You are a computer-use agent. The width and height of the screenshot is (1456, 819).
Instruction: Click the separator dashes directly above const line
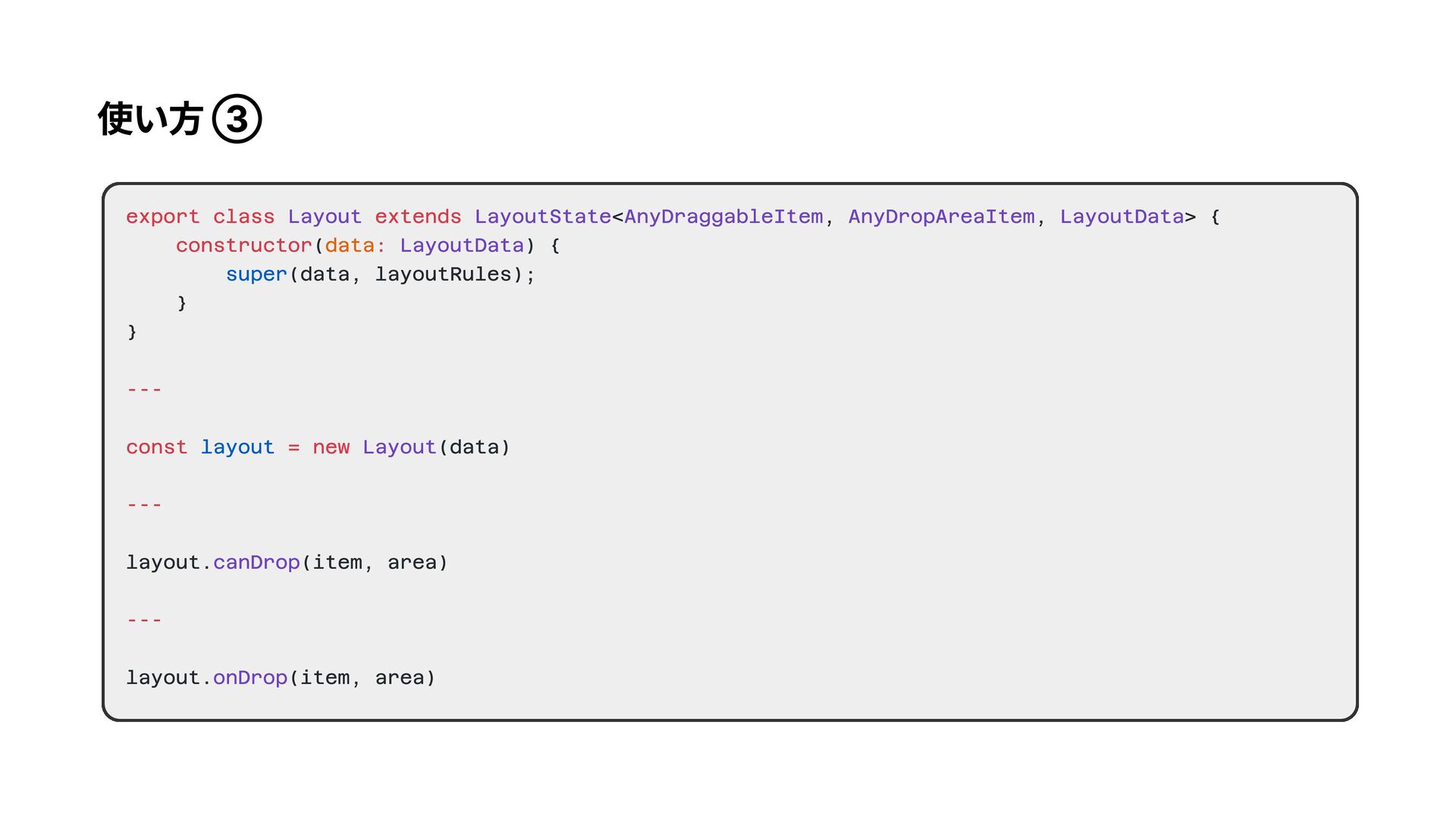(144, 390)
